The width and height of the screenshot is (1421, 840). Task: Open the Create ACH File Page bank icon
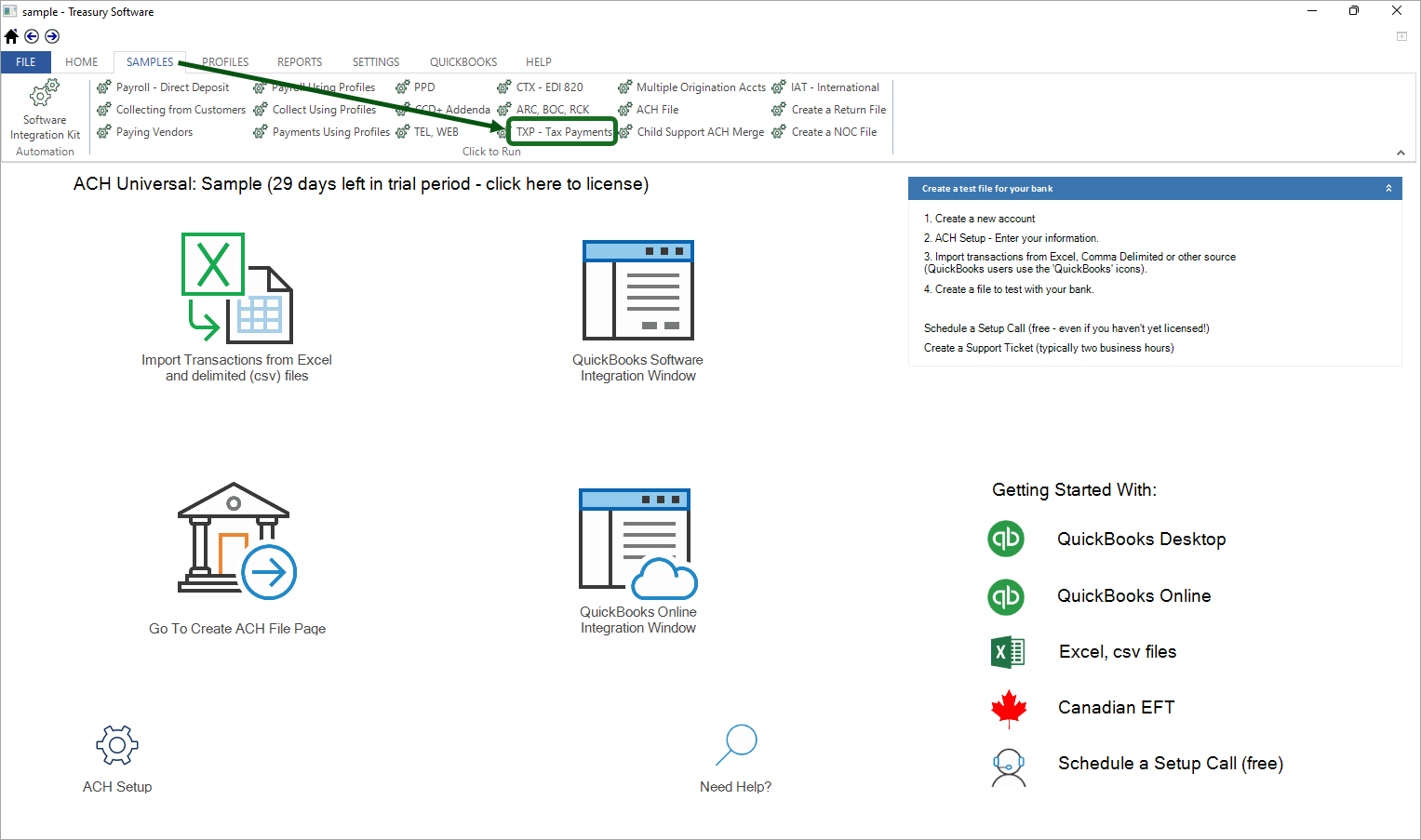click(237, 541)
